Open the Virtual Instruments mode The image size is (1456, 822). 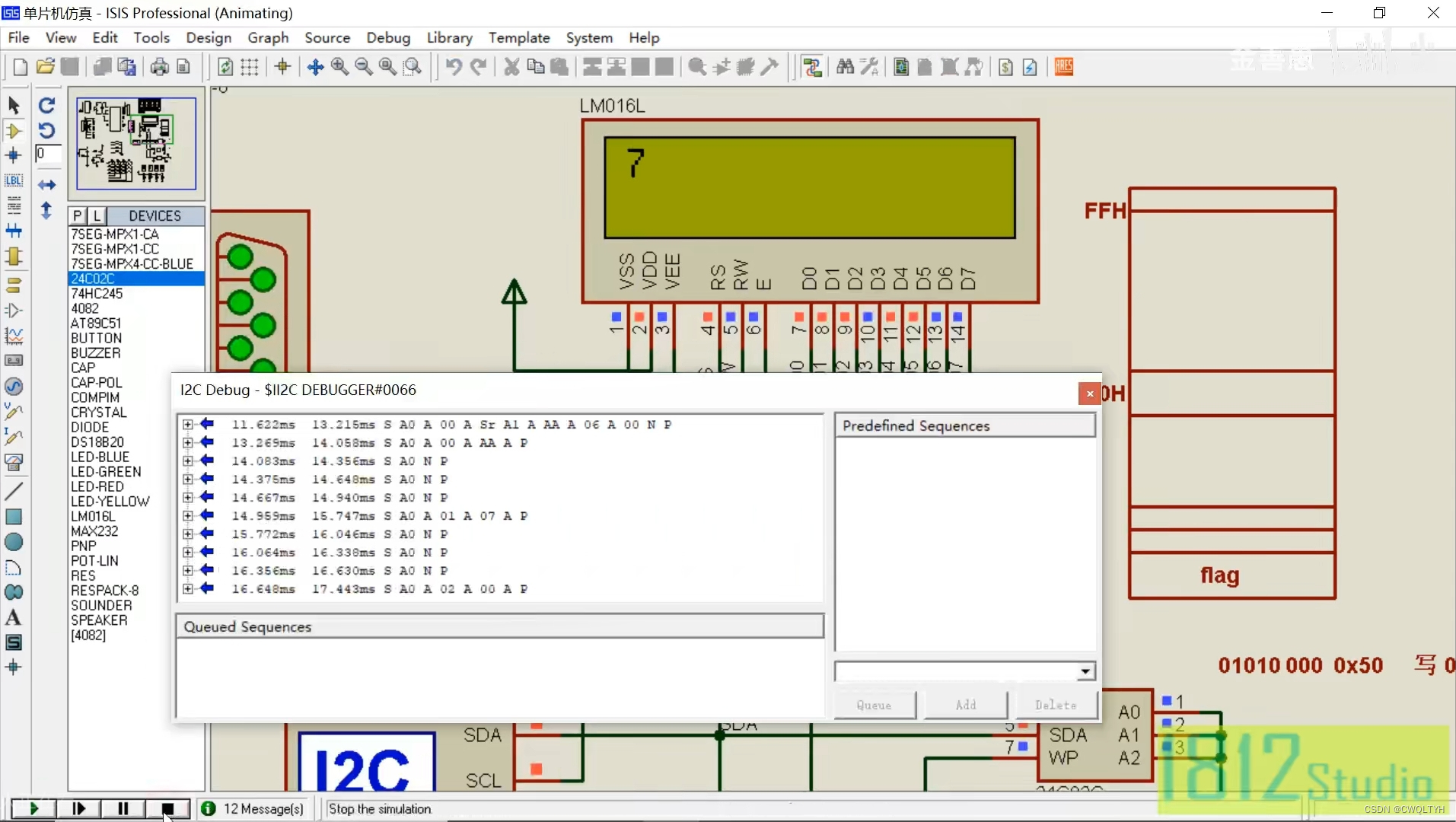click(14, 462)
